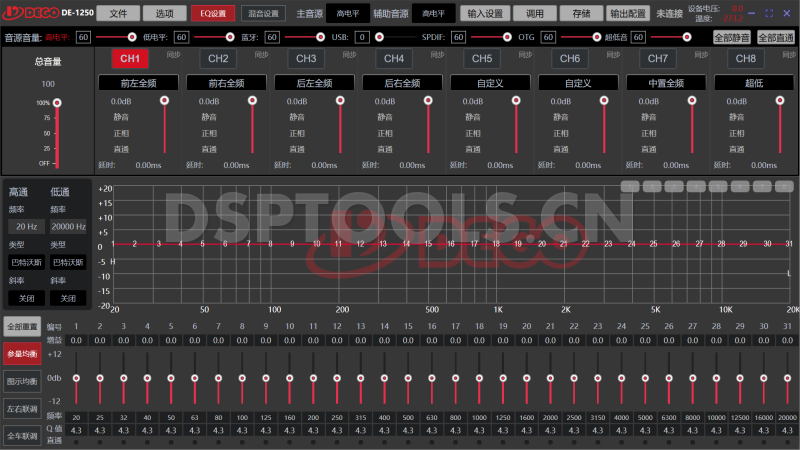Click the 总音量 master volume slider handle

[x=57, y=103]
